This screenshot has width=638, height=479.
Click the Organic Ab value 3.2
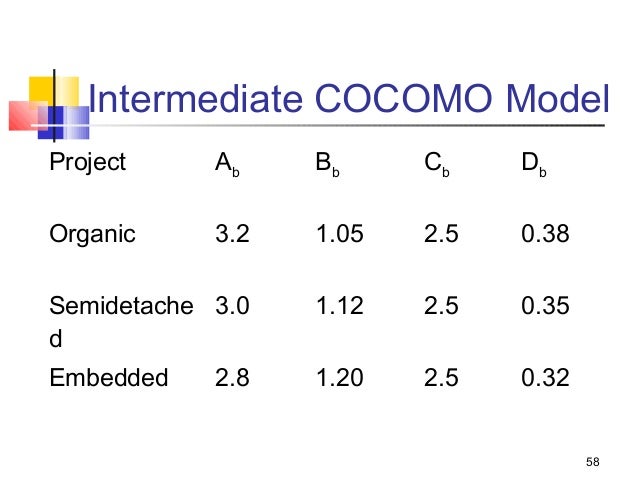pos(232,235)
